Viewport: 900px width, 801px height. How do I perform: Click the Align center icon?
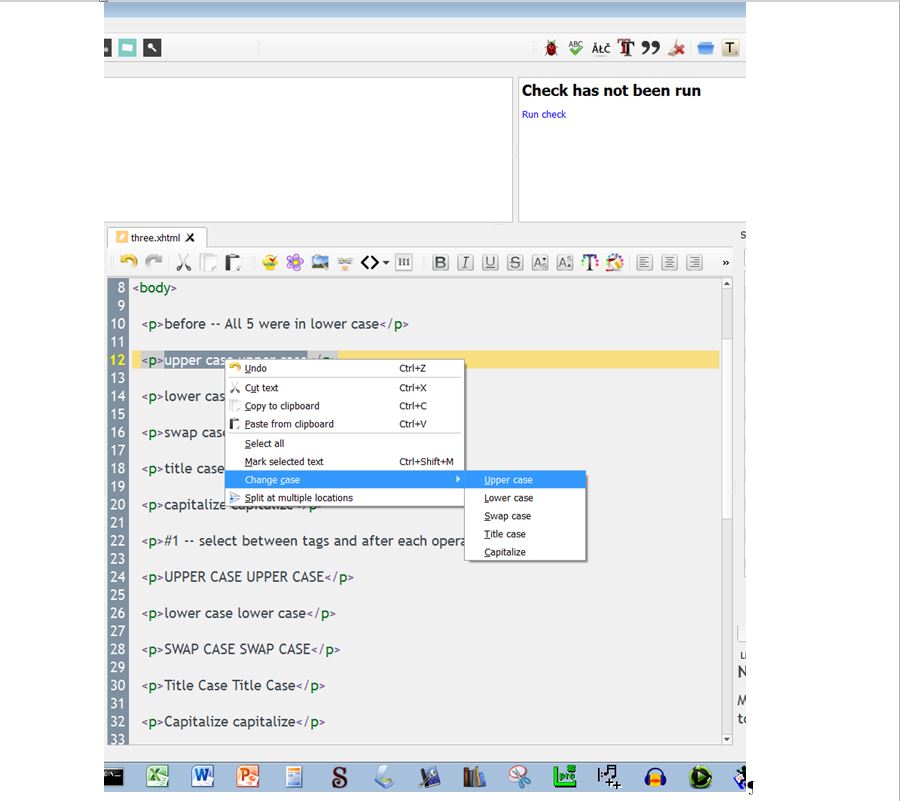click(669, 262)
